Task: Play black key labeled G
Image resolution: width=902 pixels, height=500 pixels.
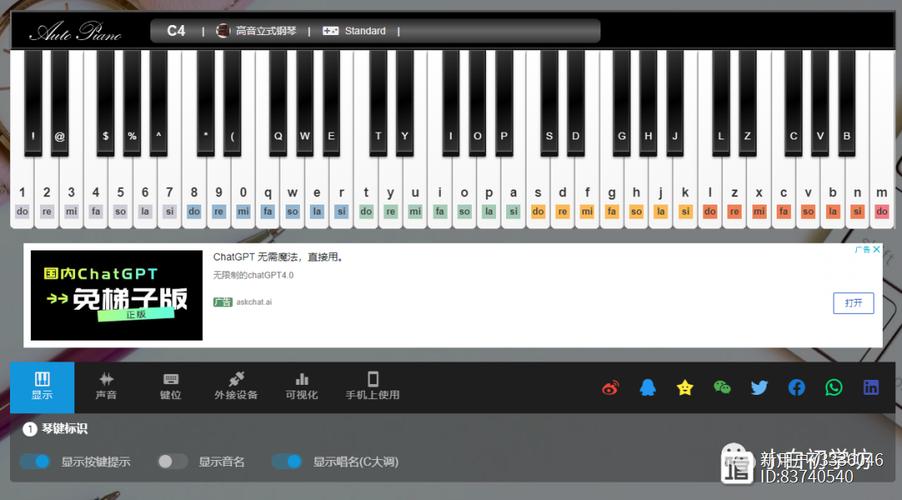Action: [621, 104]
